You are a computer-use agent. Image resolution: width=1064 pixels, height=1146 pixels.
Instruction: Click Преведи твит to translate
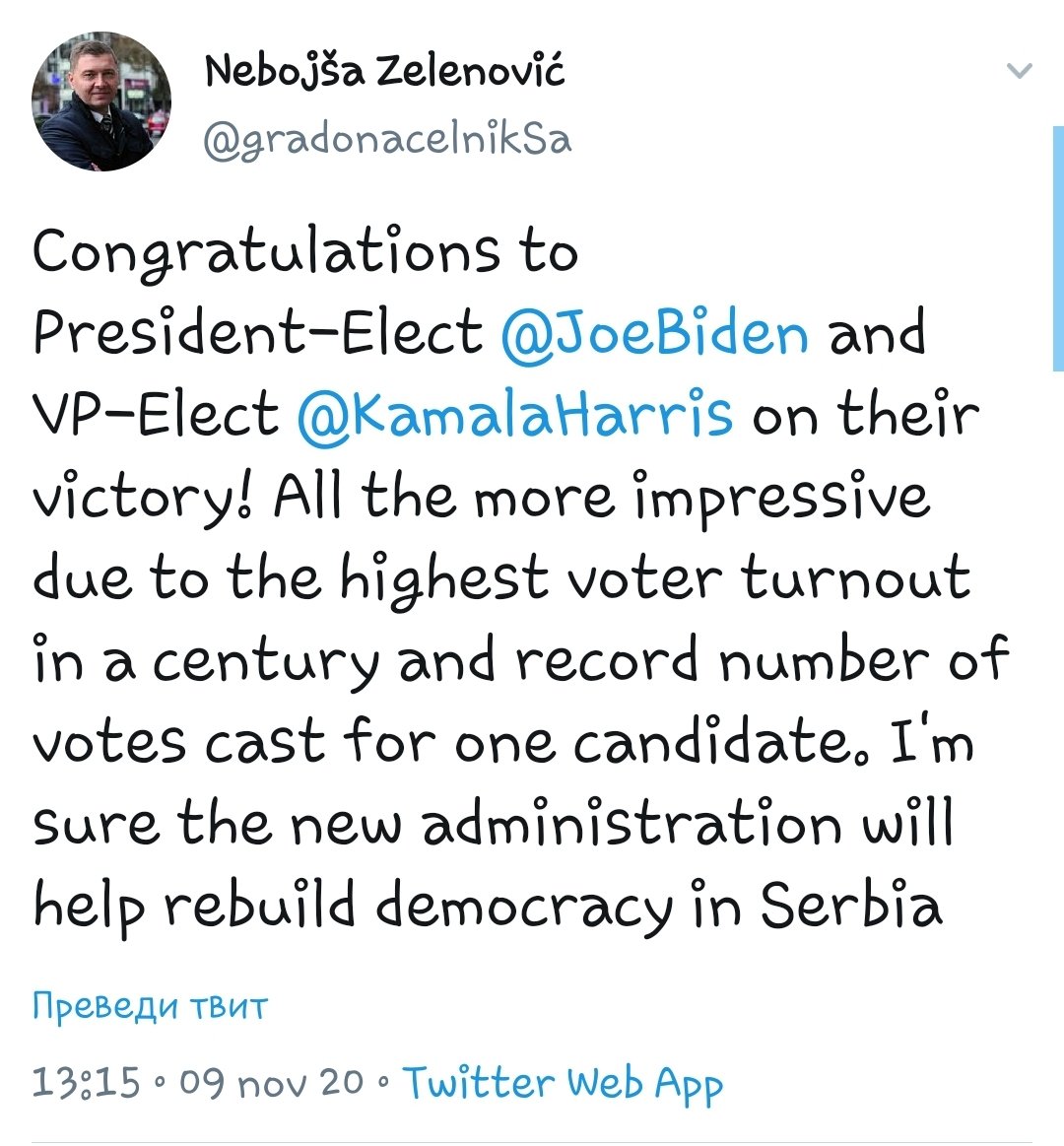(x=151, y=1007)
